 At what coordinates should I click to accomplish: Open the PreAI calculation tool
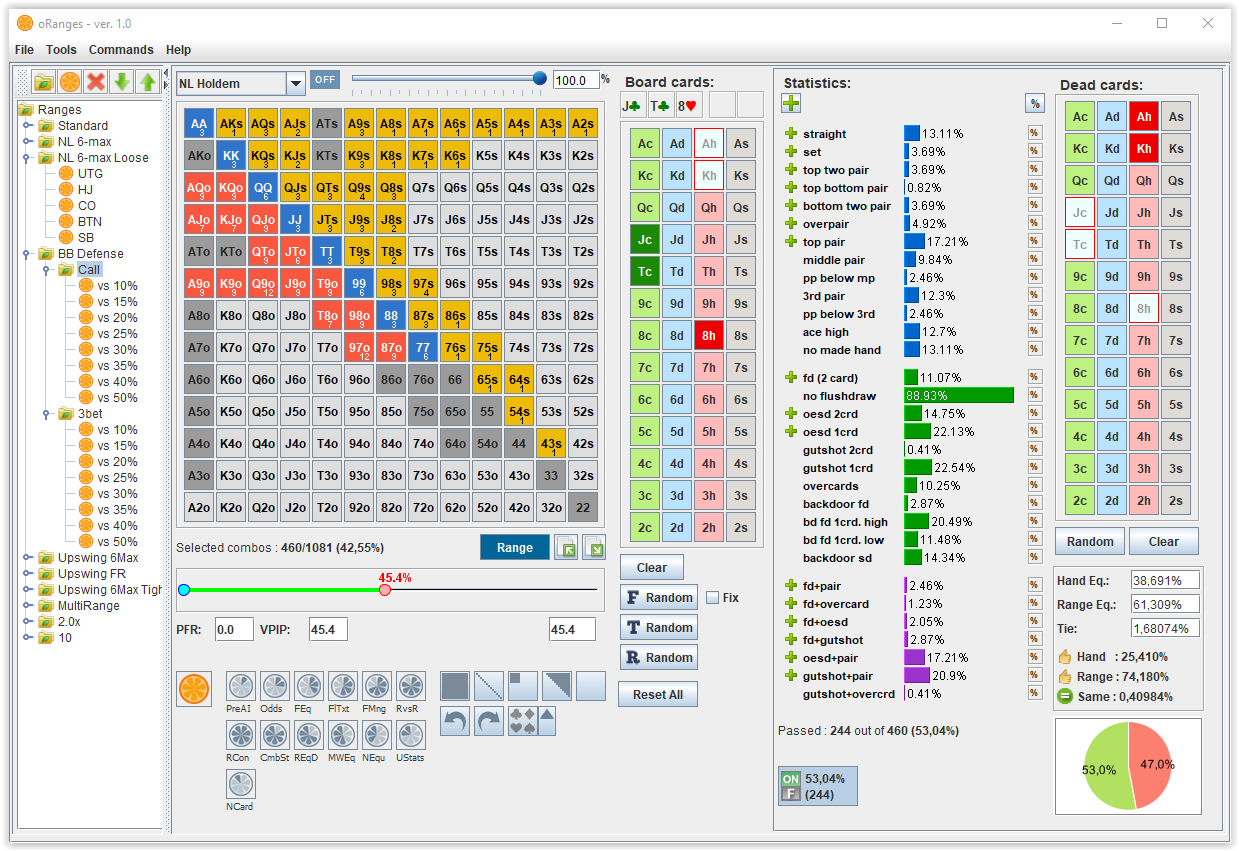(x=241, y=686)
